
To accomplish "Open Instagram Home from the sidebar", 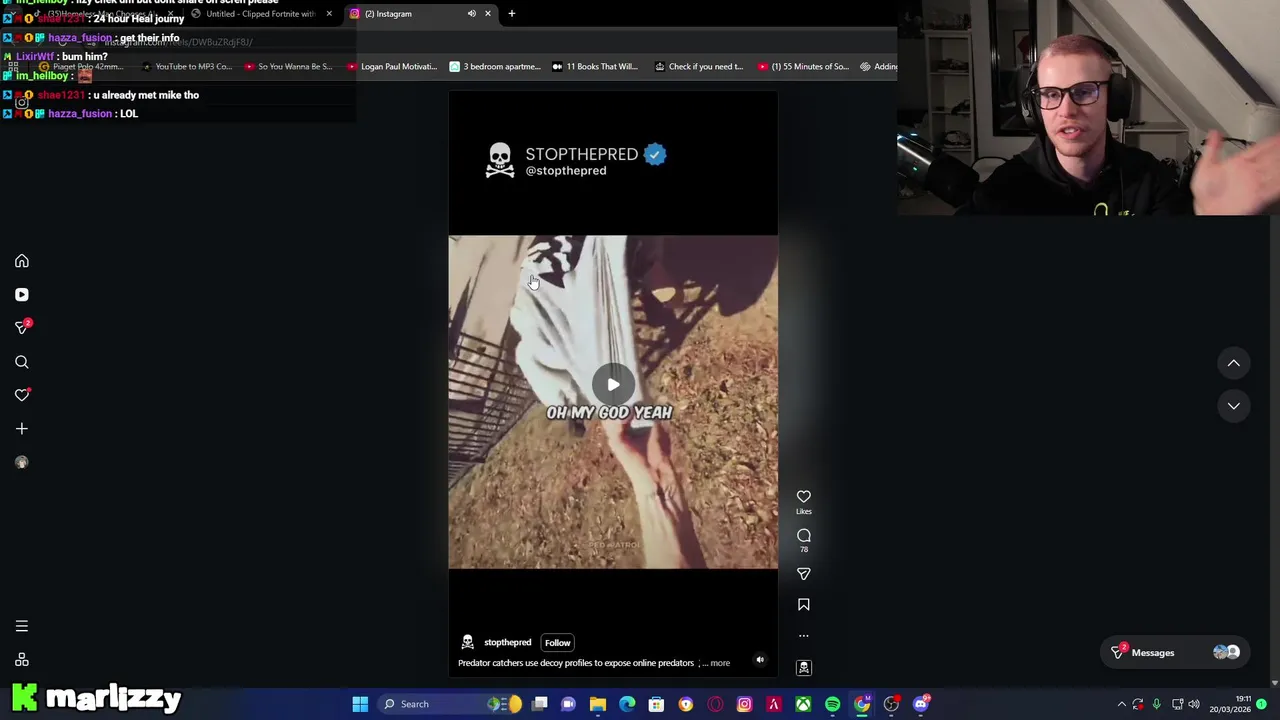I will click(21, 261).
